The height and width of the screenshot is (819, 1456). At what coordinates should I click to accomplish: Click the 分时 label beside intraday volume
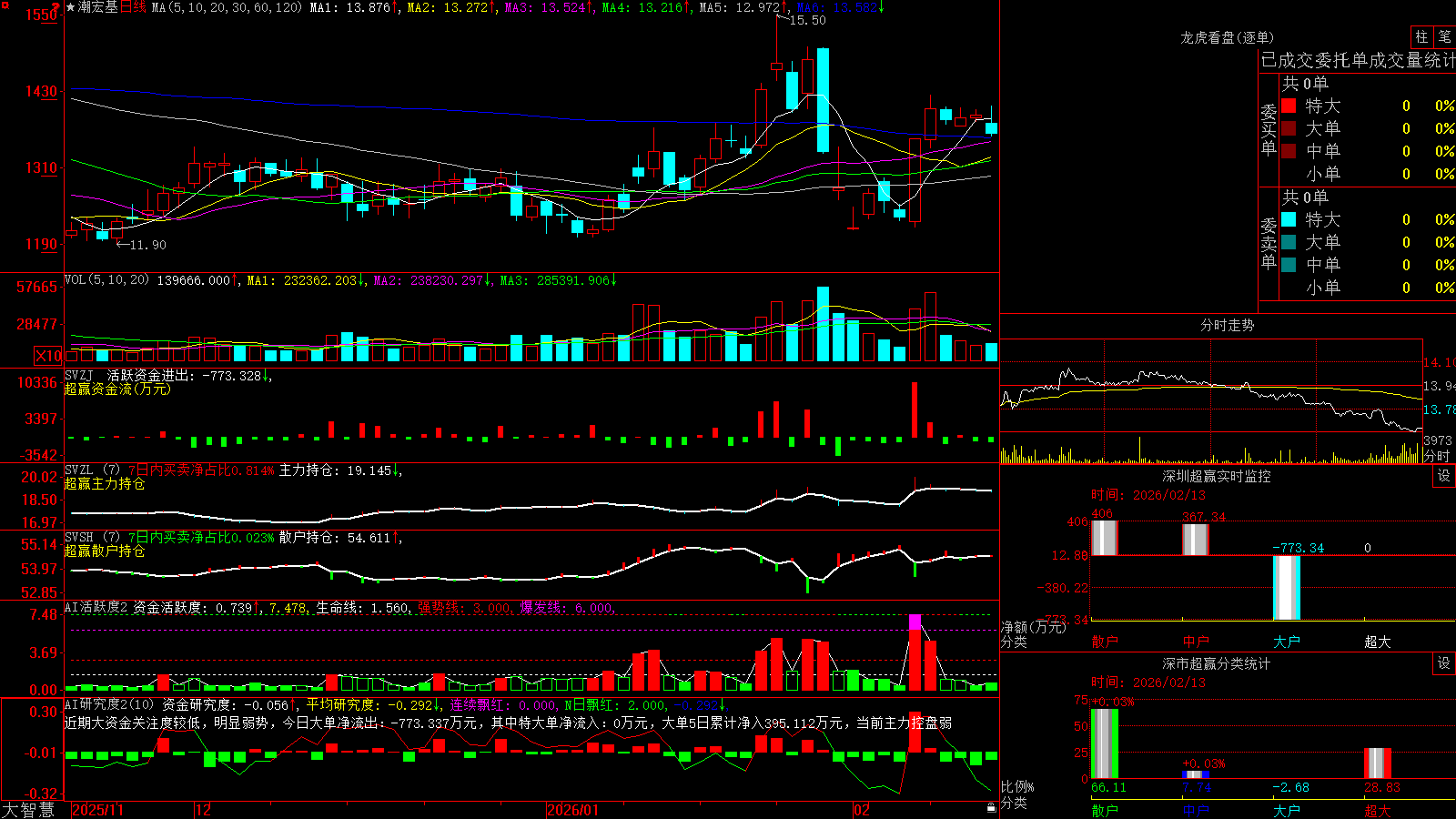1437,455
